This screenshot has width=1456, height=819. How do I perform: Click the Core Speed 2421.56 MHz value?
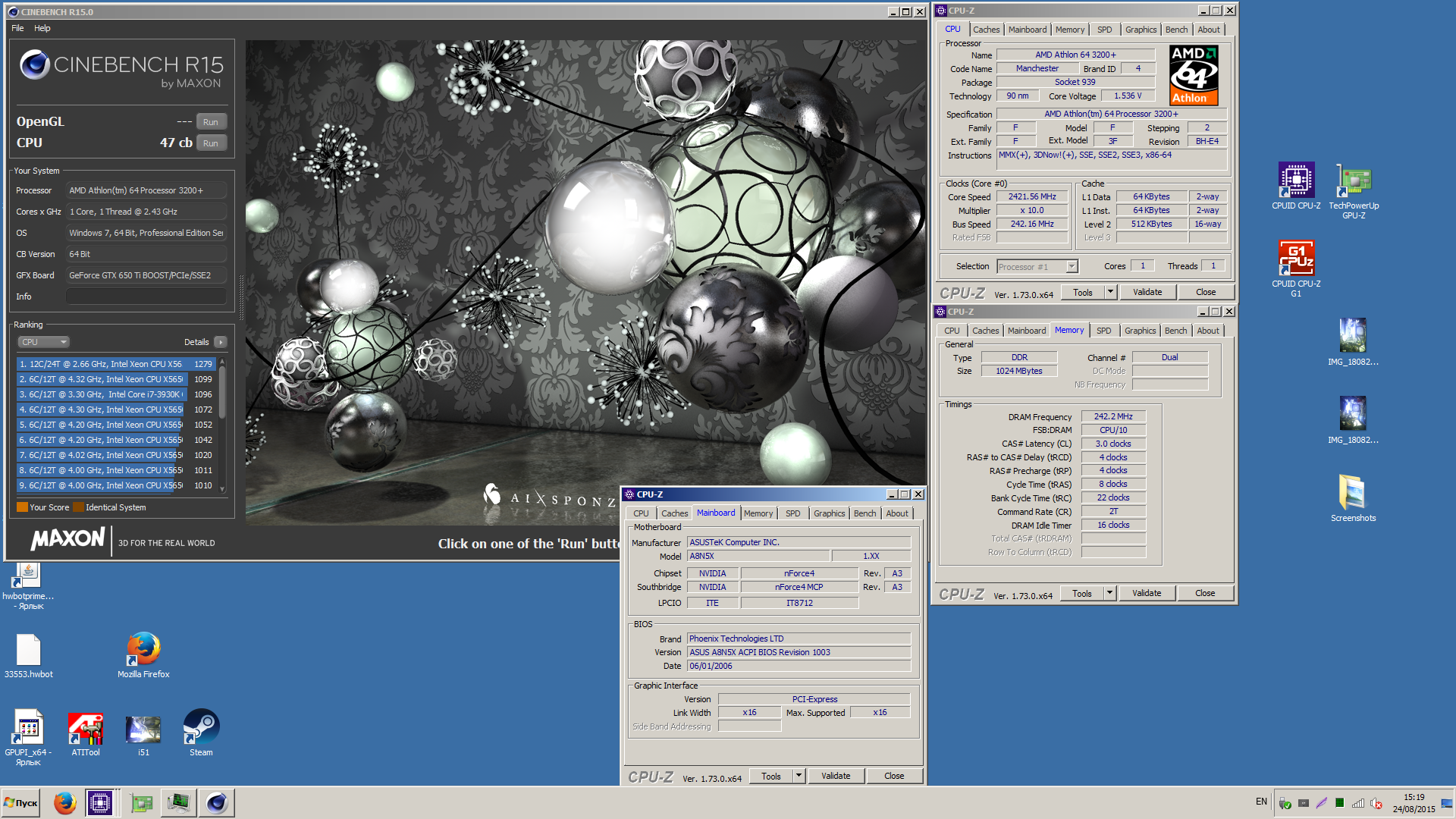[x=1032, y=197]
